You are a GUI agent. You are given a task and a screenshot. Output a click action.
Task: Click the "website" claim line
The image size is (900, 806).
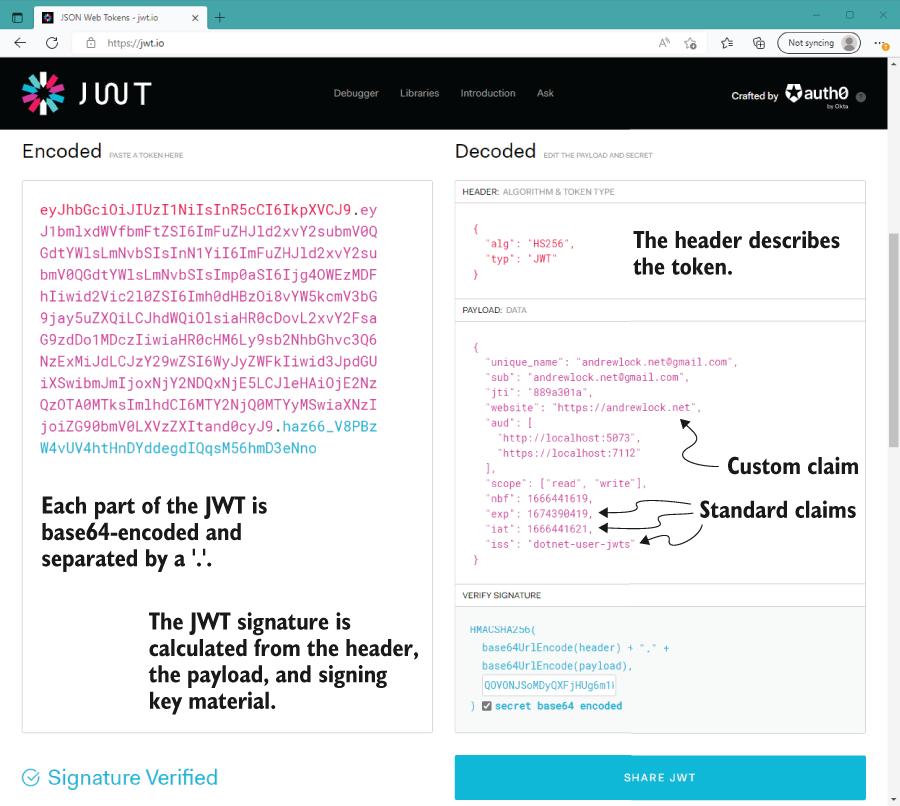[593, 408]
